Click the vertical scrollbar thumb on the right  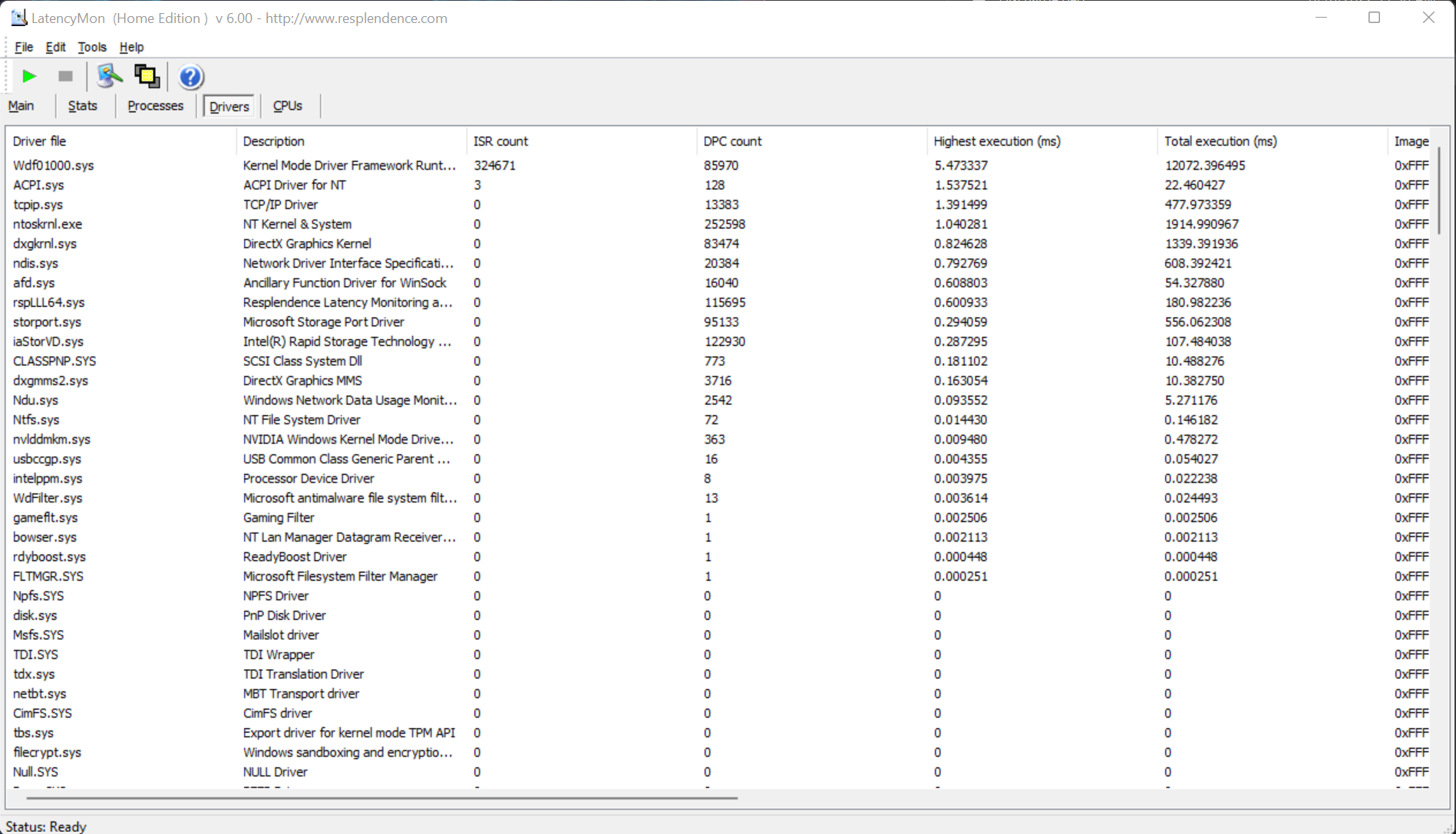tap(1439, 190)
